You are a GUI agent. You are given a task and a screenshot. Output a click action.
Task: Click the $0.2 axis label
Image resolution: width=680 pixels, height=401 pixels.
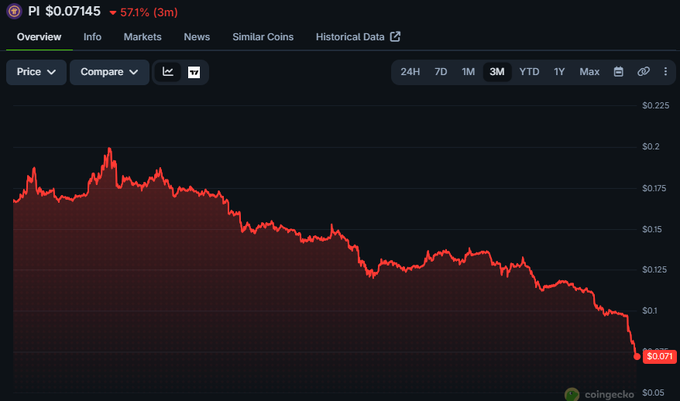pos(651,147)
